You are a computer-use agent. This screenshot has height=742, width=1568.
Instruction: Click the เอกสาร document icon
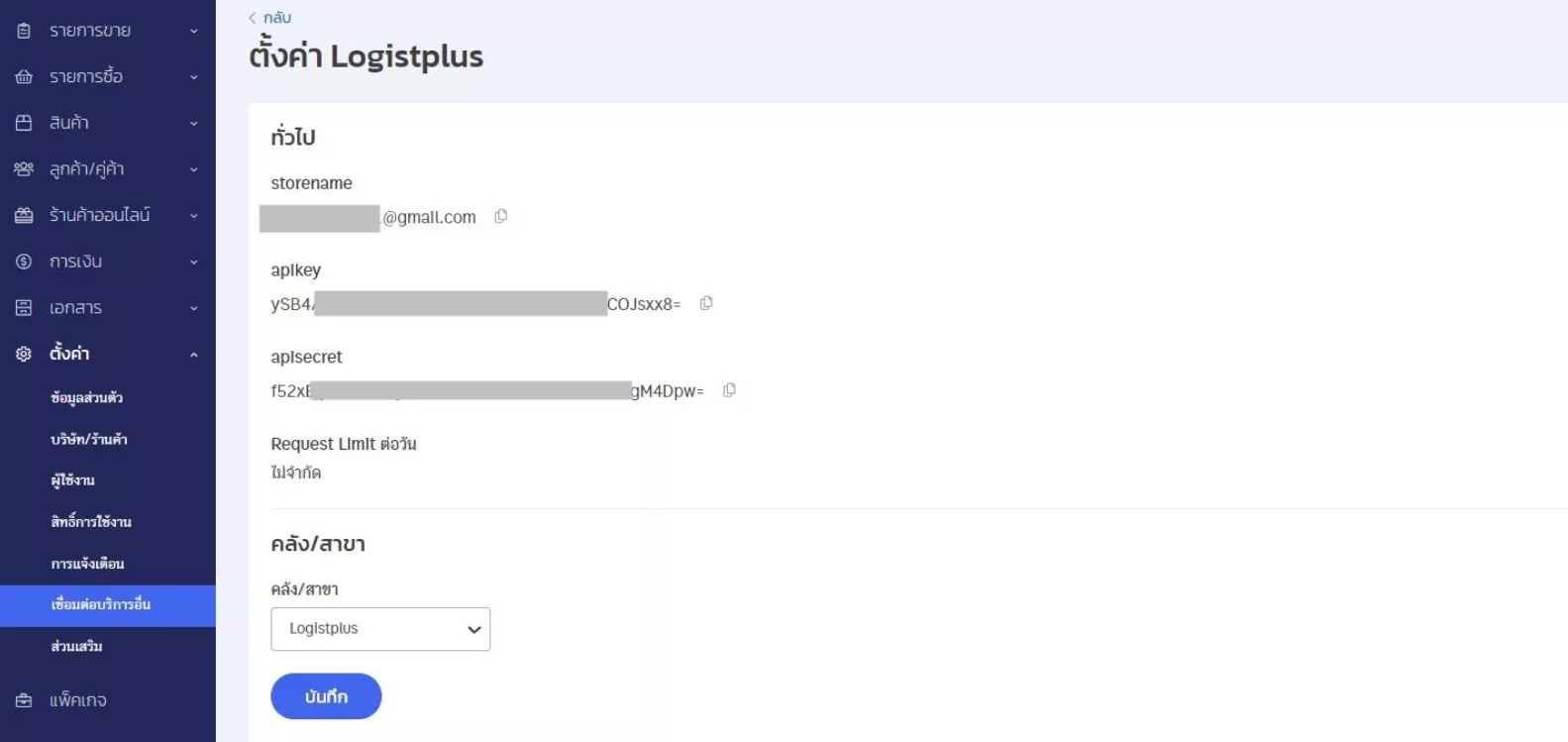point(24,308)
